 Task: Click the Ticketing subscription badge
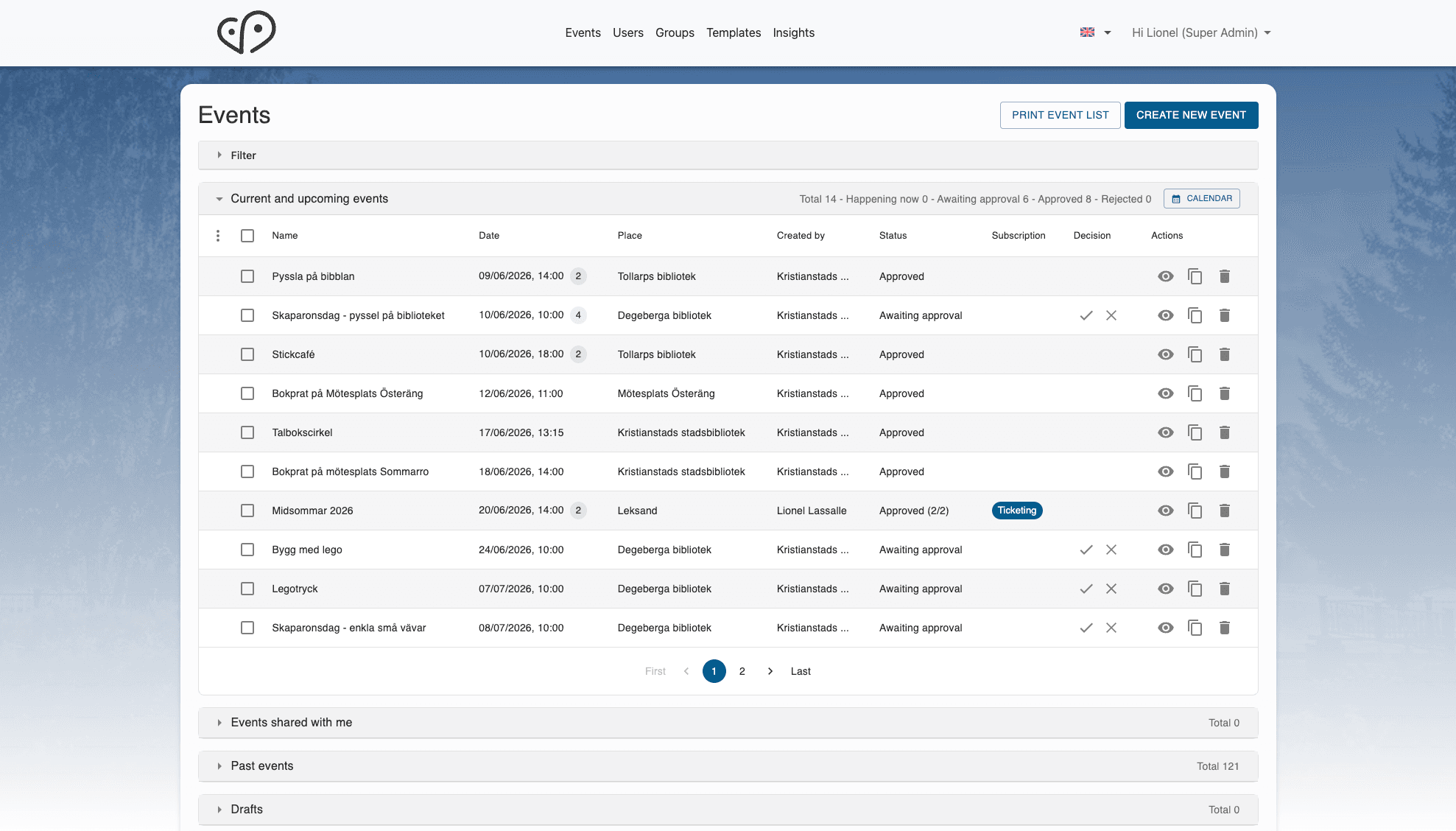pyautogui.click(x=1016, y=511)
